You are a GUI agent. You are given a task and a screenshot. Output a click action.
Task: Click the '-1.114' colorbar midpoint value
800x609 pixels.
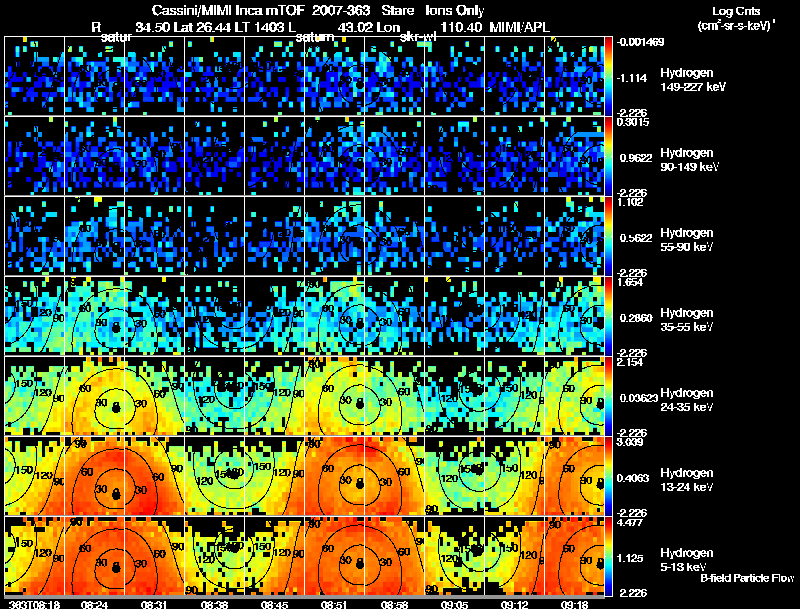(x=632, y=78)
